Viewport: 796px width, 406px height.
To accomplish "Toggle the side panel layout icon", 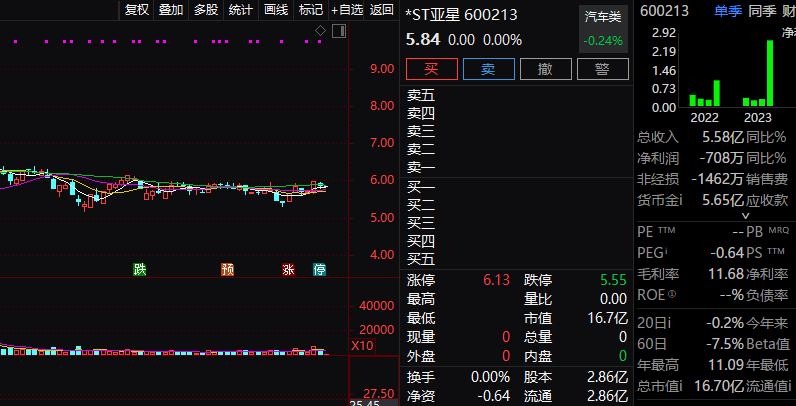I will click(x=336, y=31).
